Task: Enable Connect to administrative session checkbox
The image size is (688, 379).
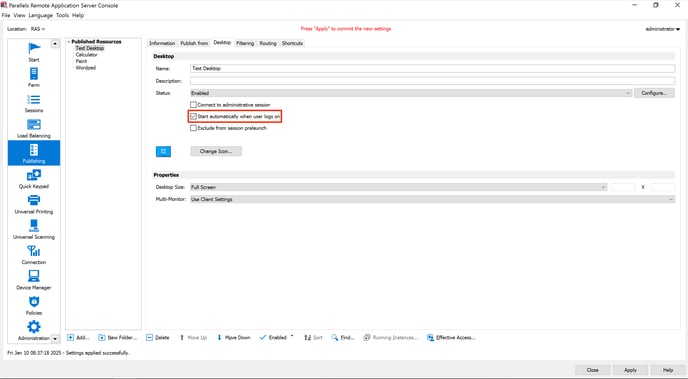Action: point(193,105)
